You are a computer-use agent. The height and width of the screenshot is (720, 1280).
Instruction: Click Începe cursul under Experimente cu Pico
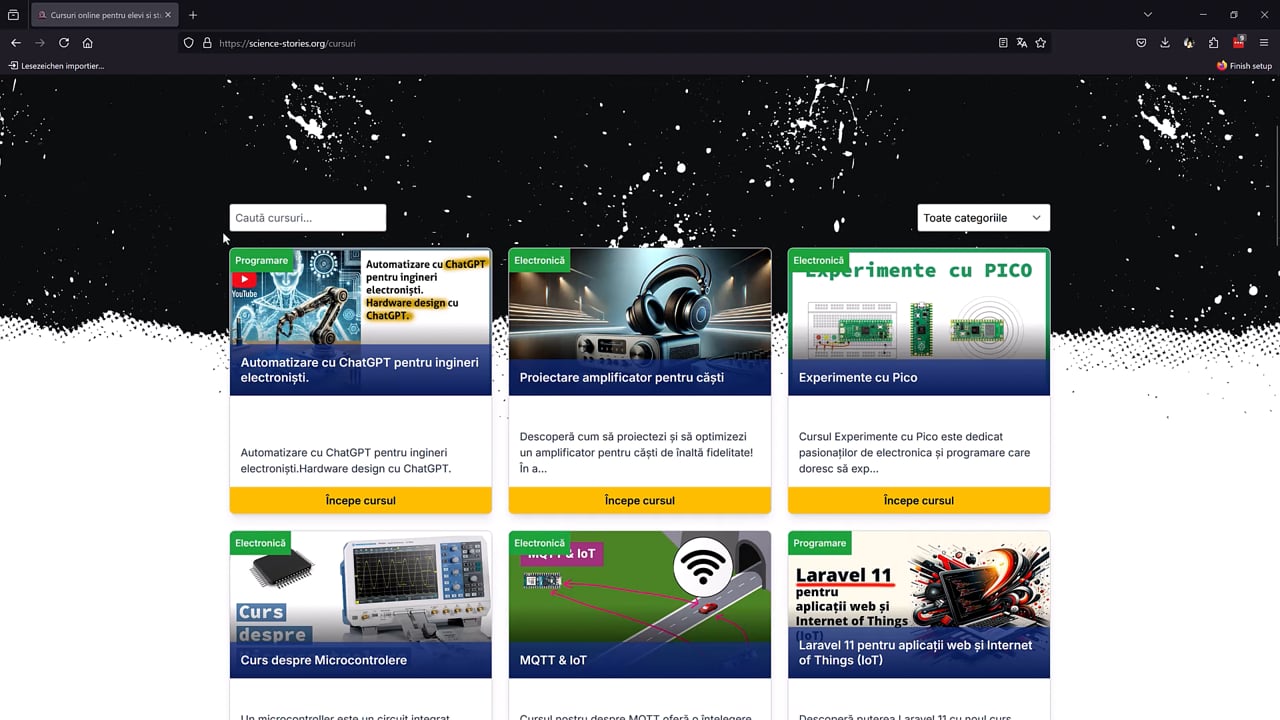(x=919, y=500)
